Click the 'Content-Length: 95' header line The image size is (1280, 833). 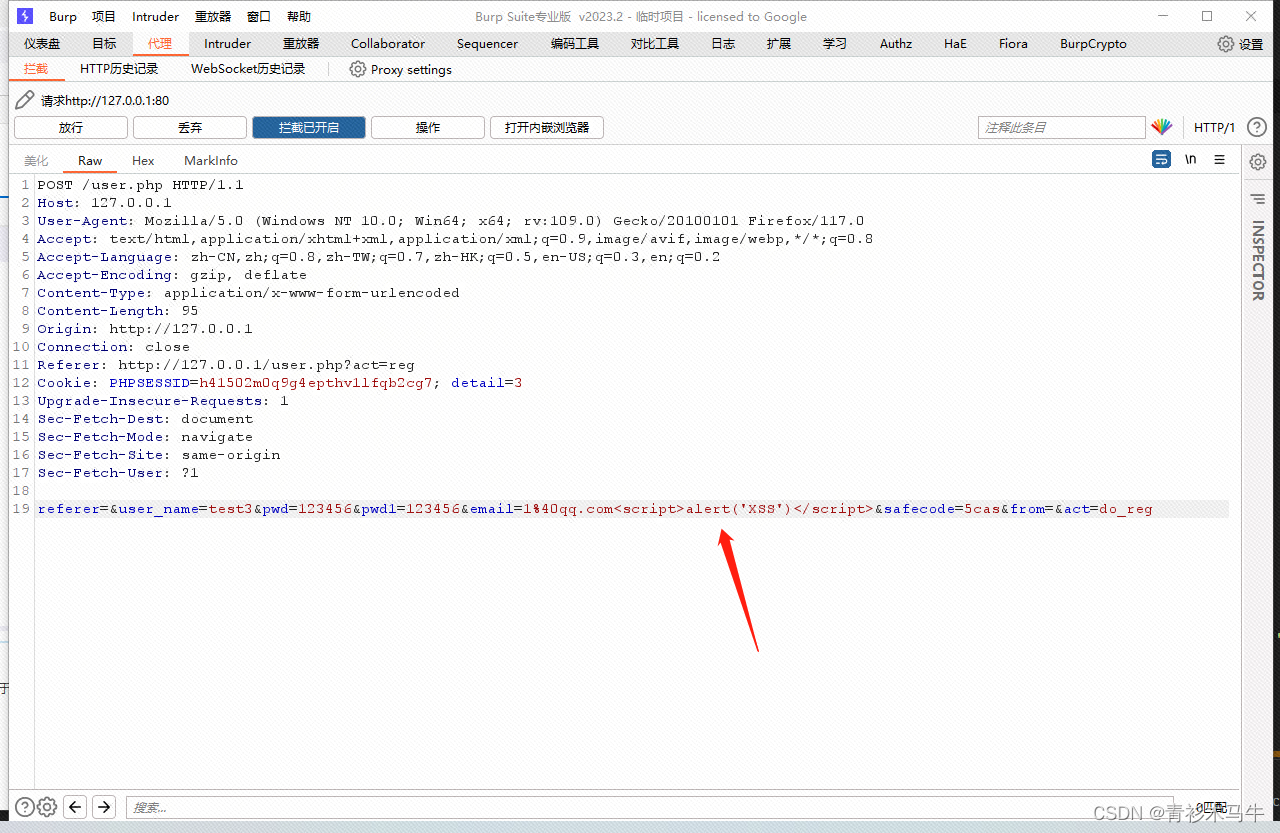point(118,311)
